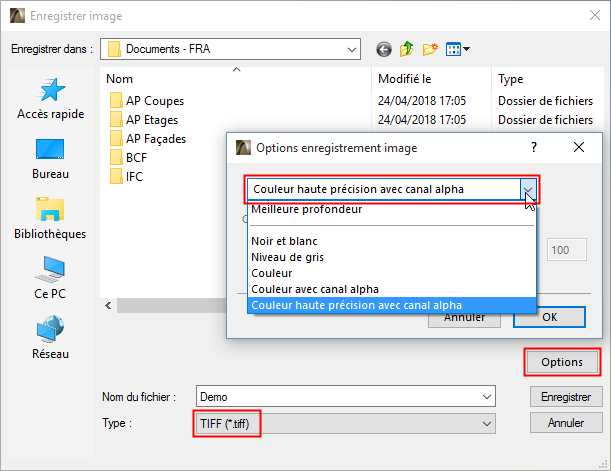This screenshot has width=611, height=471.
Task: Select the BCF folder
Action: click(x=128, y=157)
